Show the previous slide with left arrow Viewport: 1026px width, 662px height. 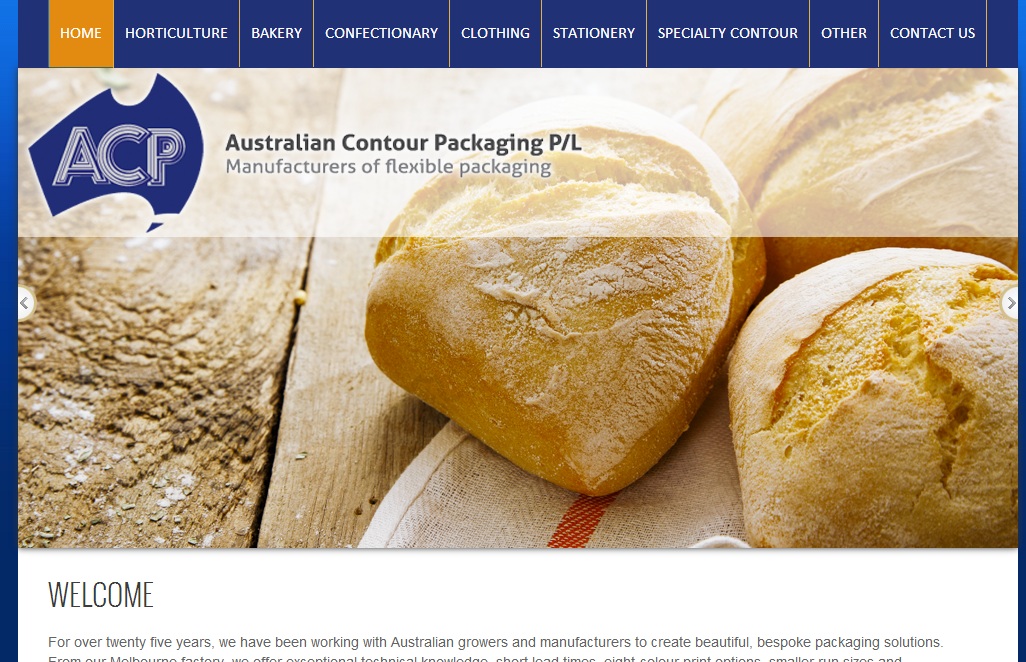pos(25,304)
